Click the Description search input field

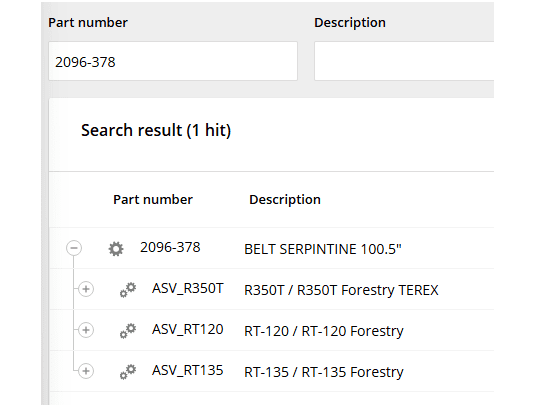(x=404, y=61)
